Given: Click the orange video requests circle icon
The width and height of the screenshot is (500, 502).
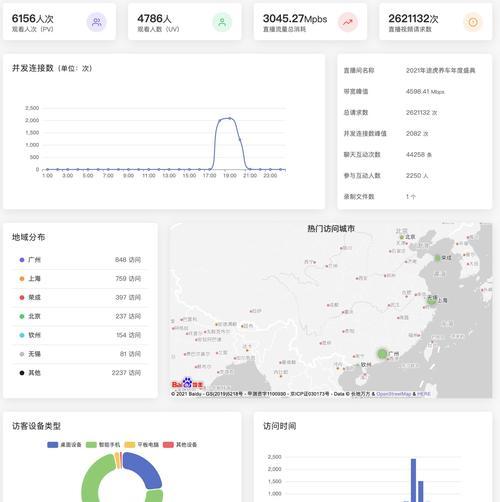Looking at the screenshot, I should coord(473,22).
